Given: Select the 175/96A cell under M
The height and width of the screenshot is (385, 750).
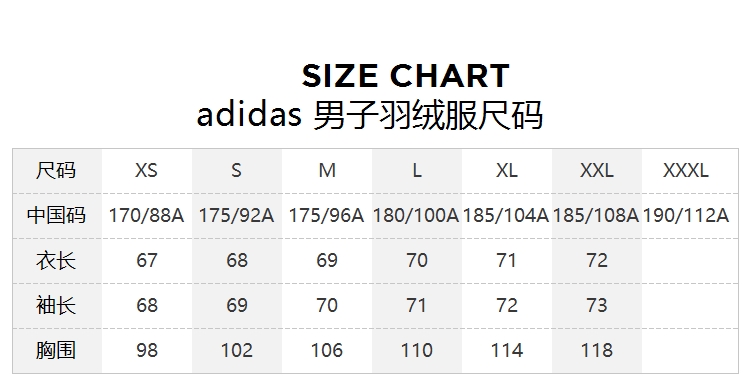Looking at the screenshot, I should [x=326, y=216].
